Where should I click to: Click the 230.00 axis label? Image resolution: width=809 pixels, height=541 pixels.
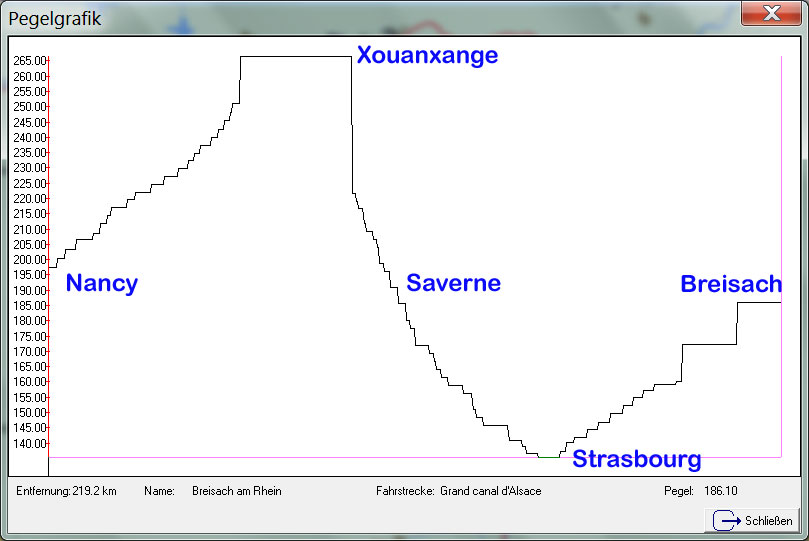point(29,168)
